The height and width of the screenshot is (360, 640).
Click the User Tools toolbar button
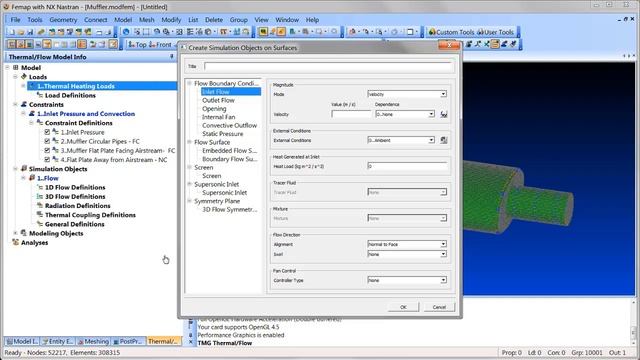pyautogui.click(x=495, y=32)
